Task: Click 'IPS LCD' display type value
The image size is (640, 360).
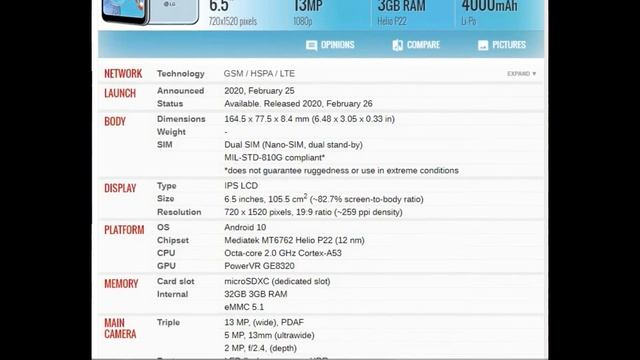Action: click(x=241, y=186)
